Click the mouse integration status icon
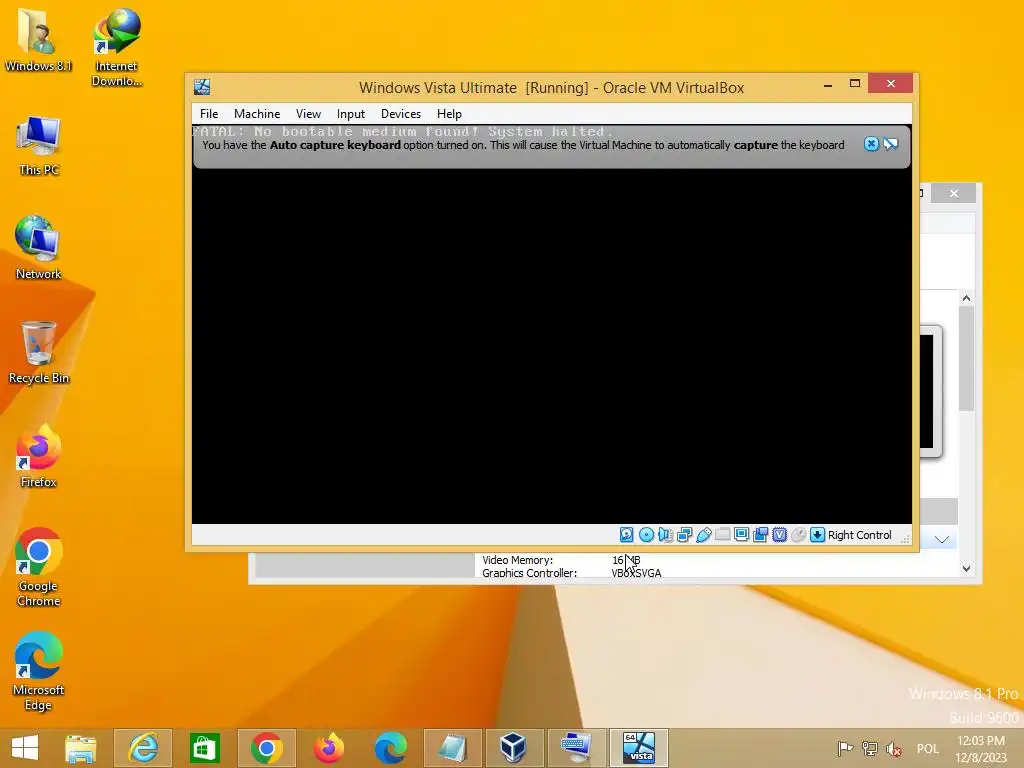Image resolution: width=1024 pixels, height=768 pixels. (x=798, y=535)
